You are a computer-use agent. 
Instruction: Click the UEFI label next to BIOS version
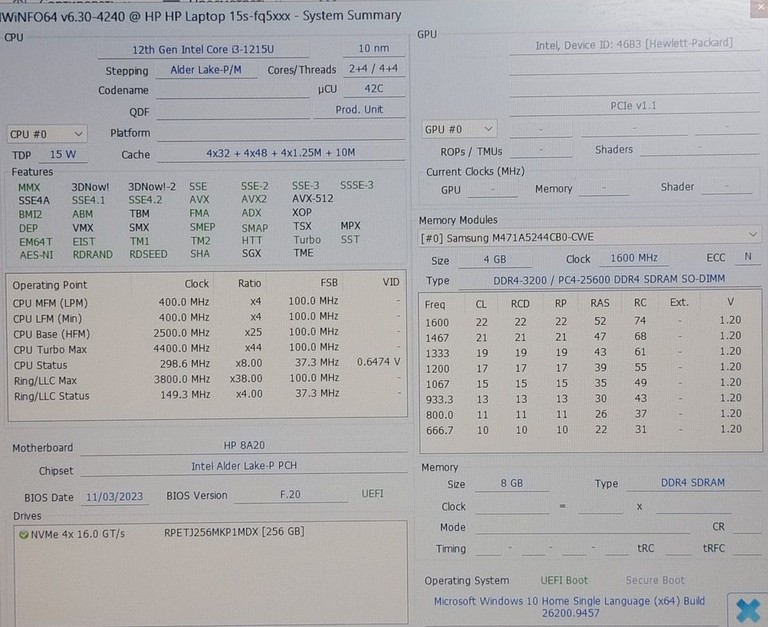[372, 494]
